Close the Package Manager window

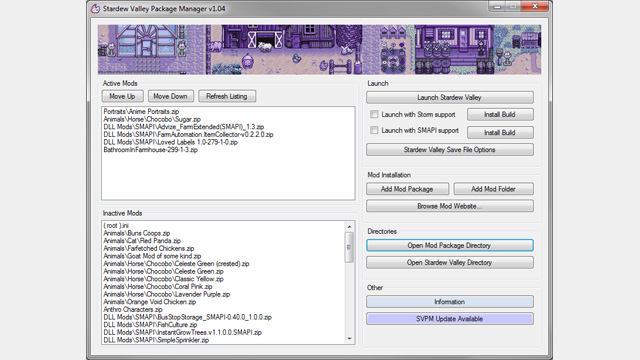pos(535,6)
